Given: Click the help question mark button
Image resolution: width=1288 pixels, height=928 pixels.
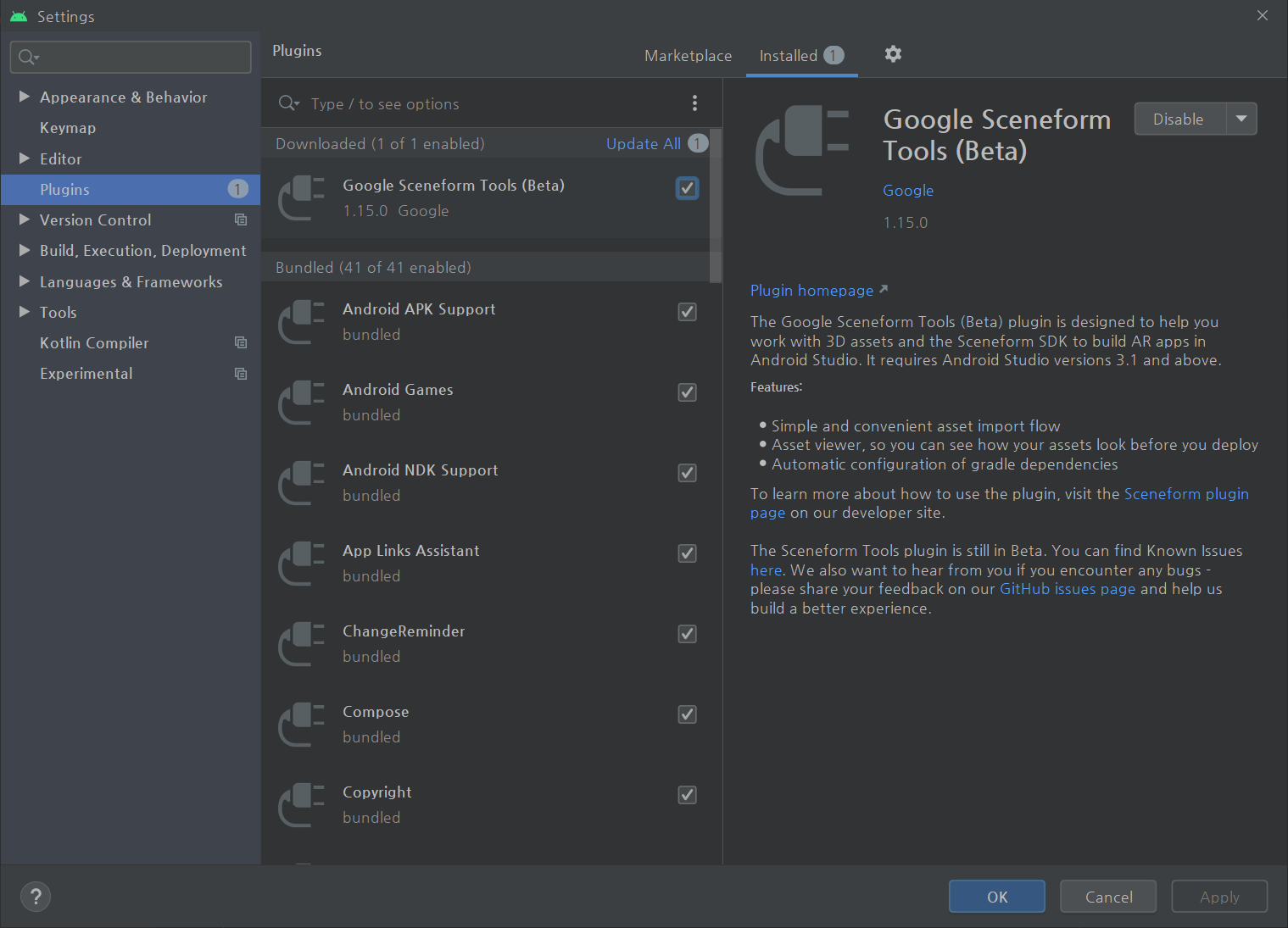Looking at the screenshot, I should pos(36,897).
